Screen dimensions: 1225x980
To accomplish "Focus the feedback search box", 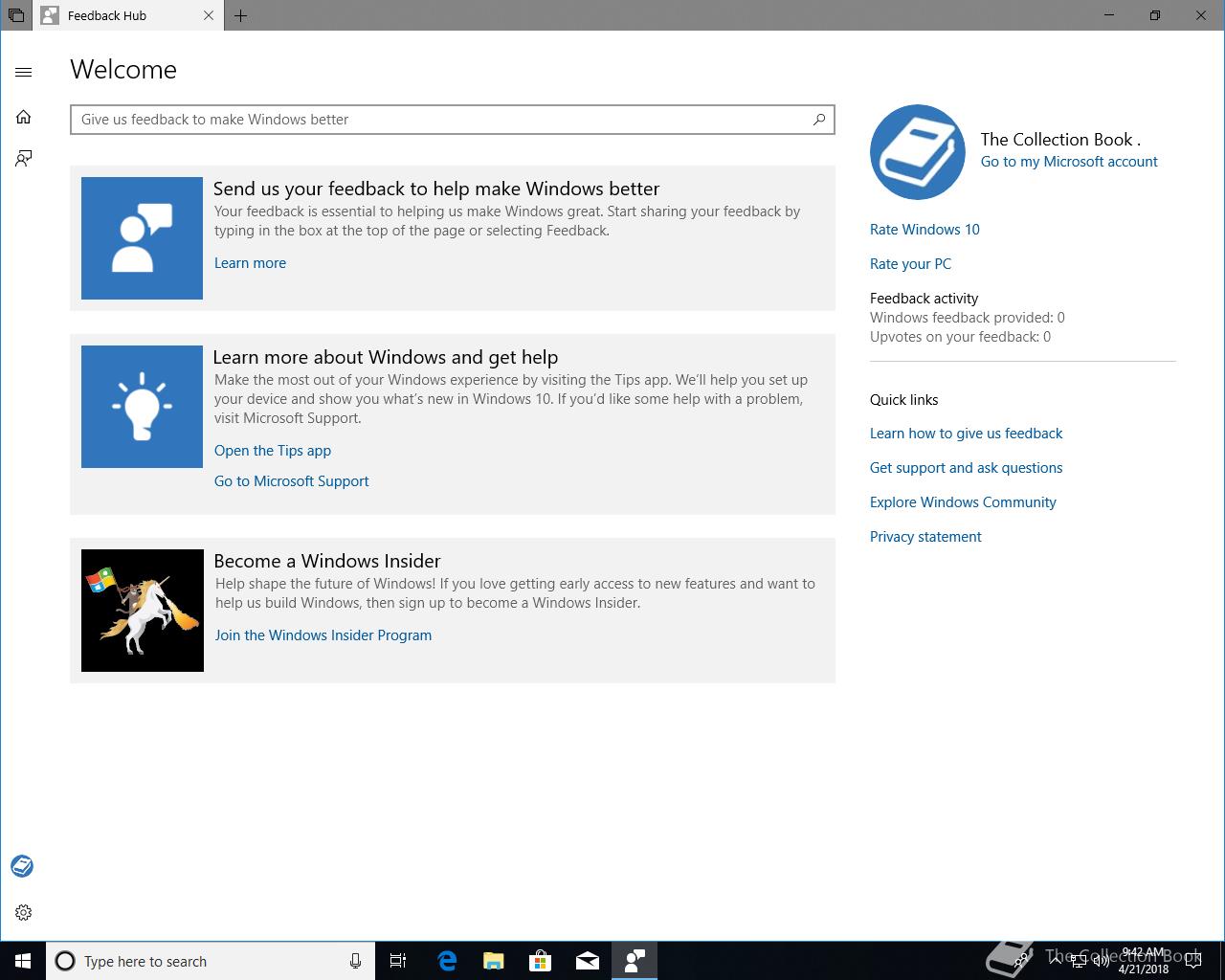I will point(453,120).
